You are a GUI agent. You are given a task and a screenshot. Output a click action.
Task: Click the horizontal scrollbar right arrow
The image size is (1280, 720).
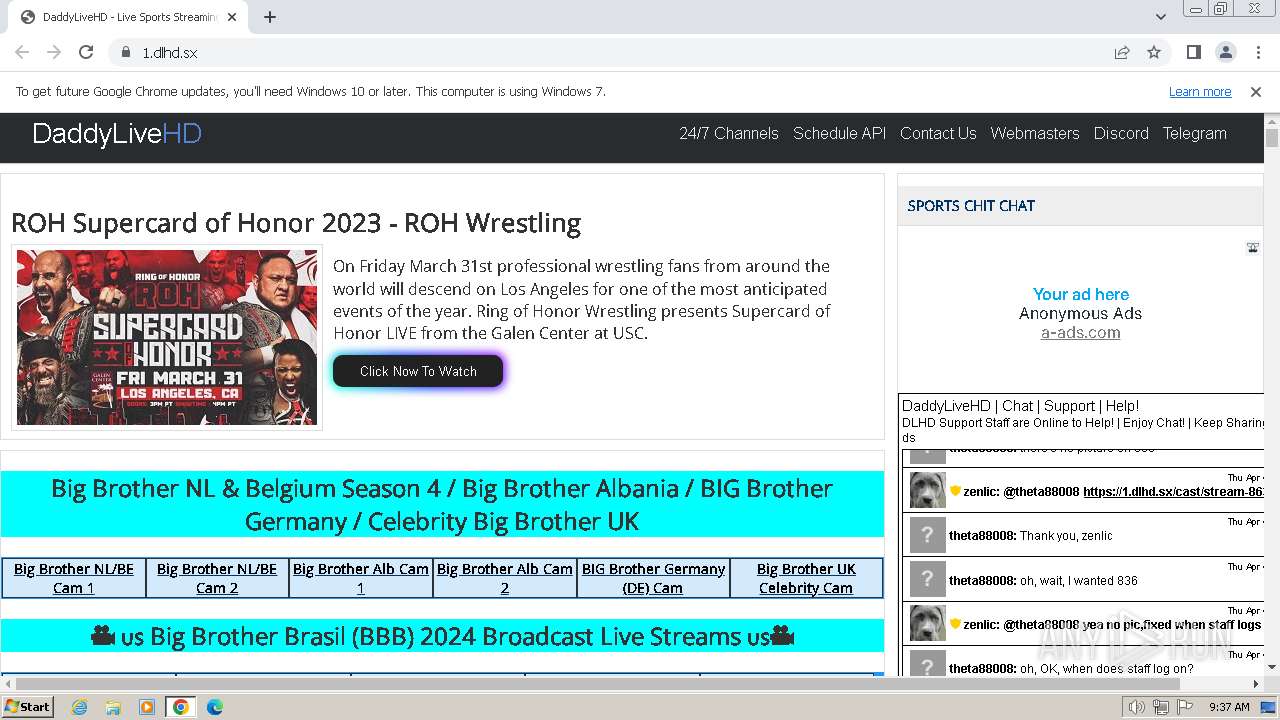coord(1256,684)
